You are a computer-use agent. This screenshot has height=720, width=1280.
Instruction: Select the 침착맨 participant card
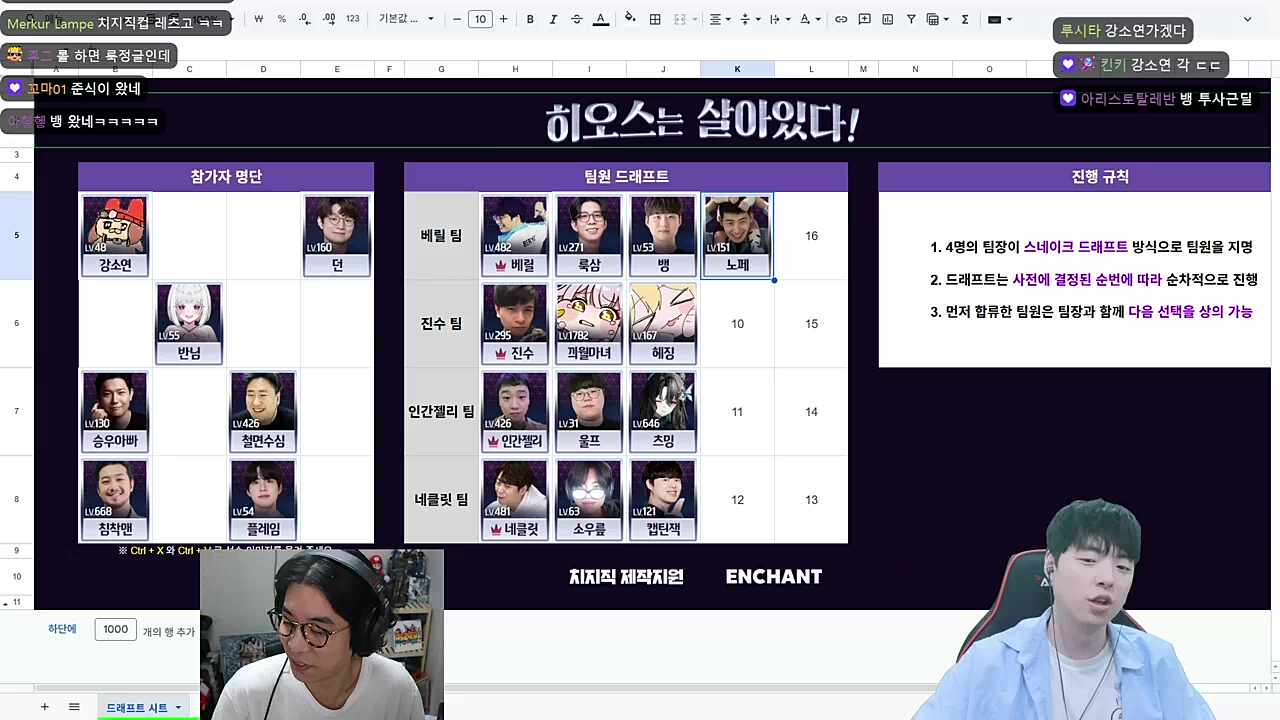coord(116,500)
